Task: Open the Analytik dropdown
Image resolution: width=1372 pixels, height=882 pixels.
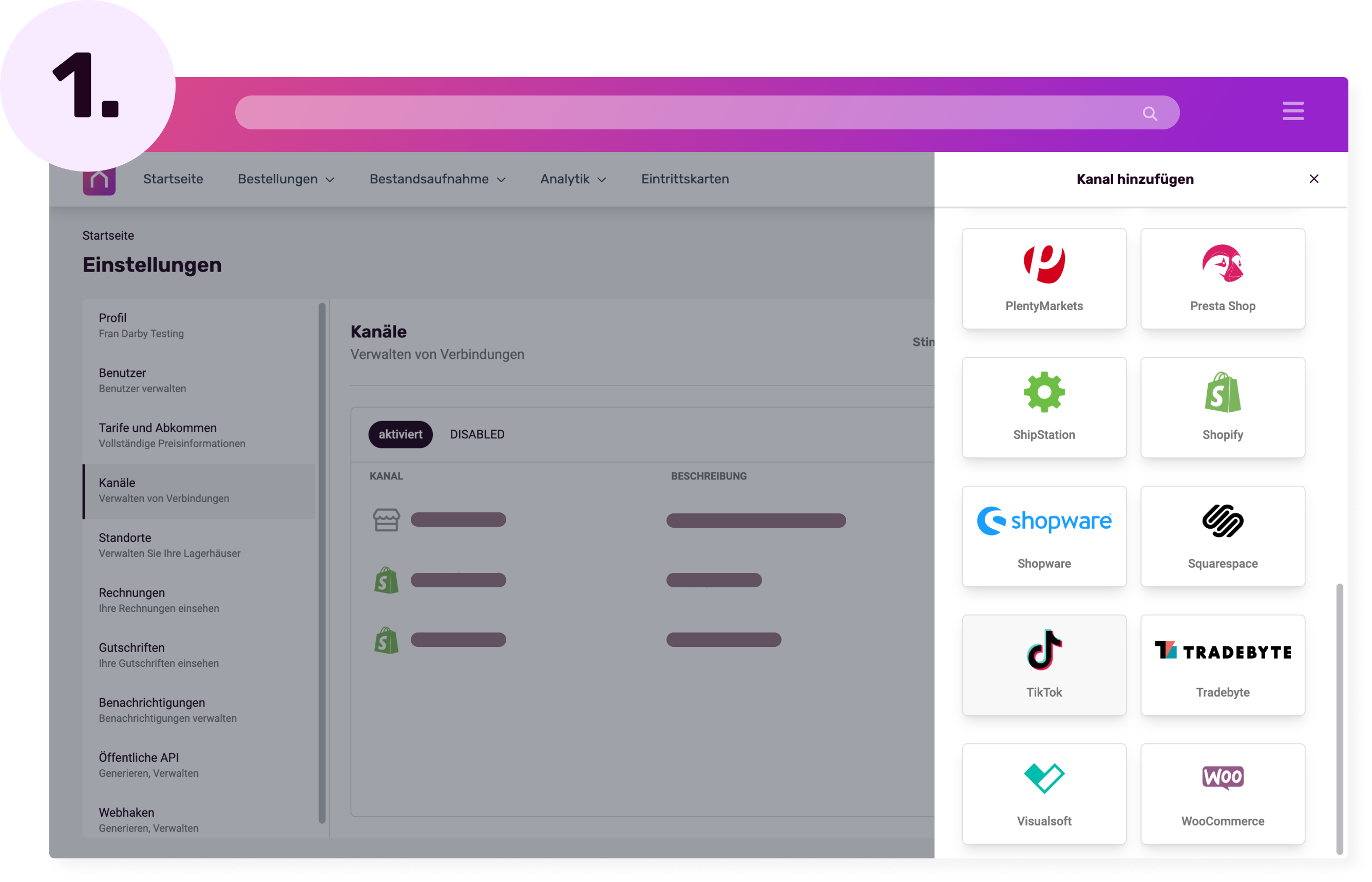Action: [573, 179]
